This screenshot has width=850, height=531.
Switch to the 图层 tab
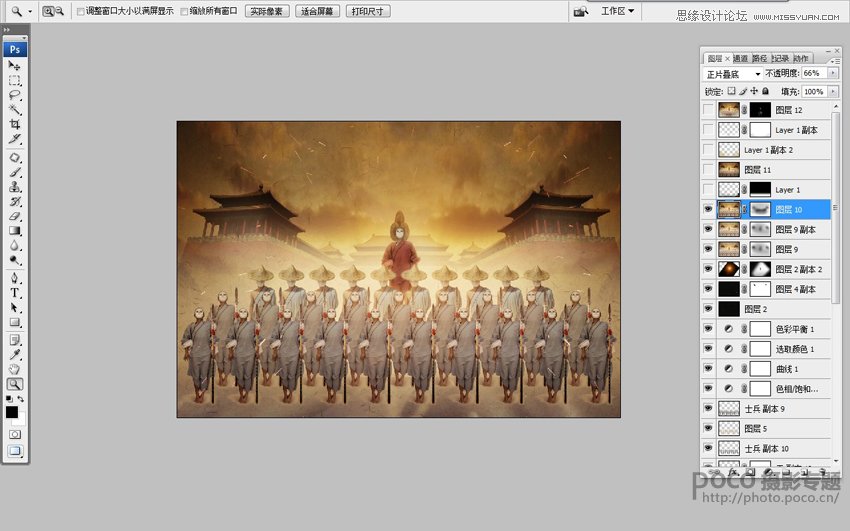pos(714,59)
